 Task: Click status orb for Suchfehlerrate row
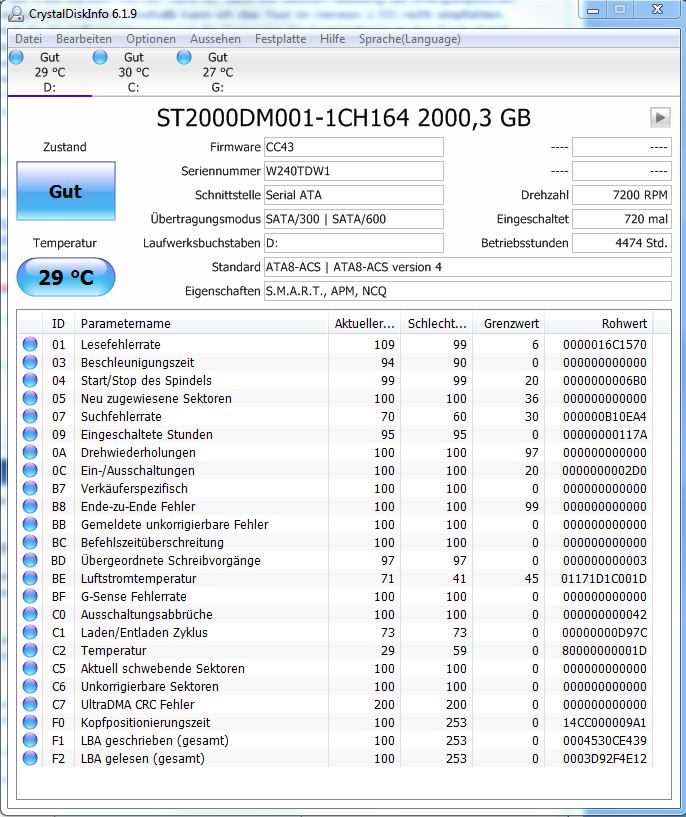(x=30, y=416)
